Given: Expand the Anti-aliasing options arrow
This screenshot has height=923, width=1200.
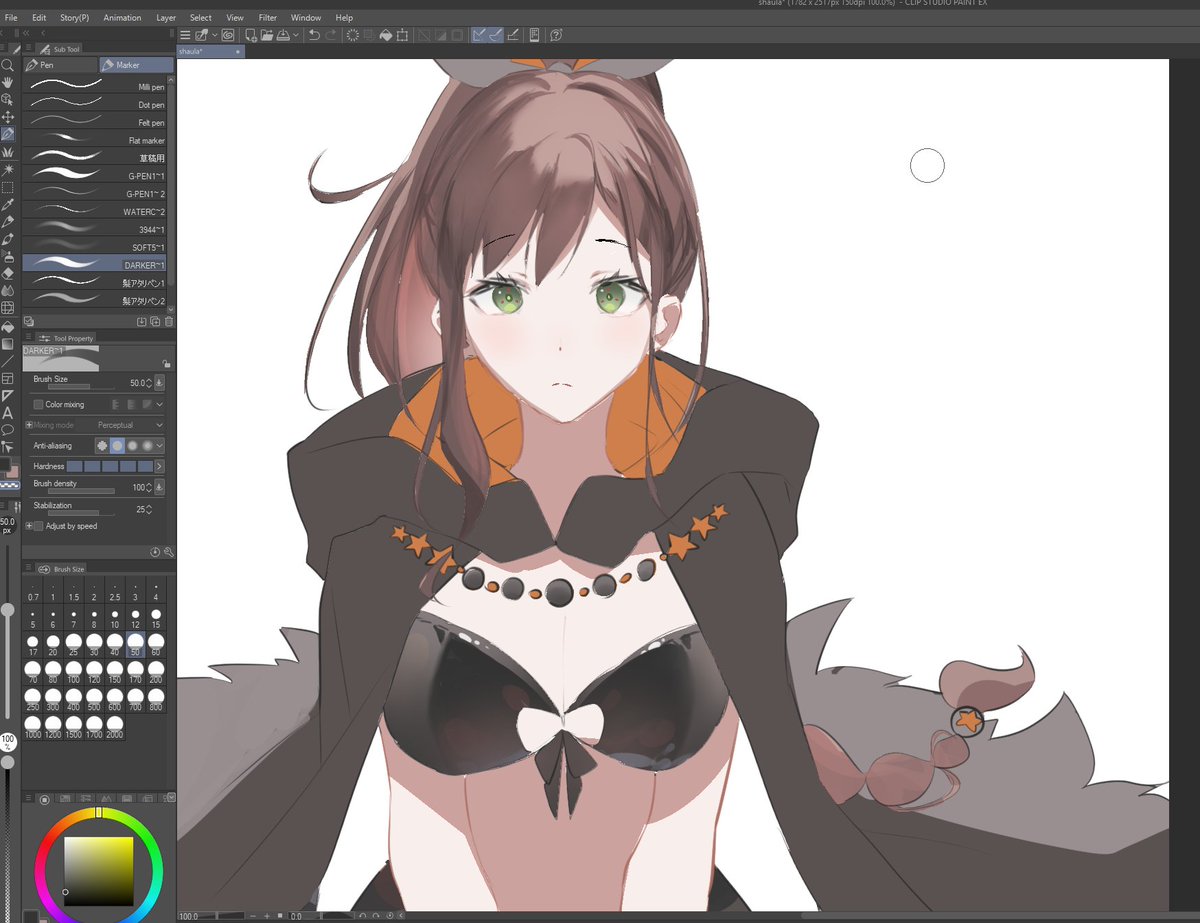Looking at the screenshot, I should click(159, 445).
